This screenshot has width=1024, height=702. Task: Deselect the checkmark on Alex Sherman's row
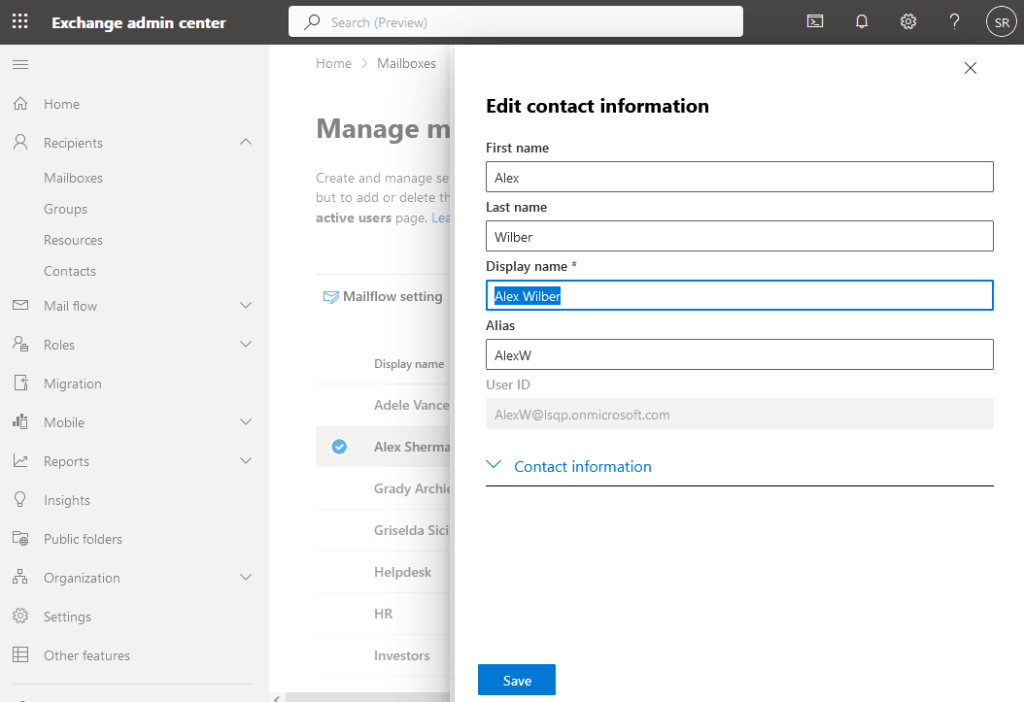coord(339,446)
